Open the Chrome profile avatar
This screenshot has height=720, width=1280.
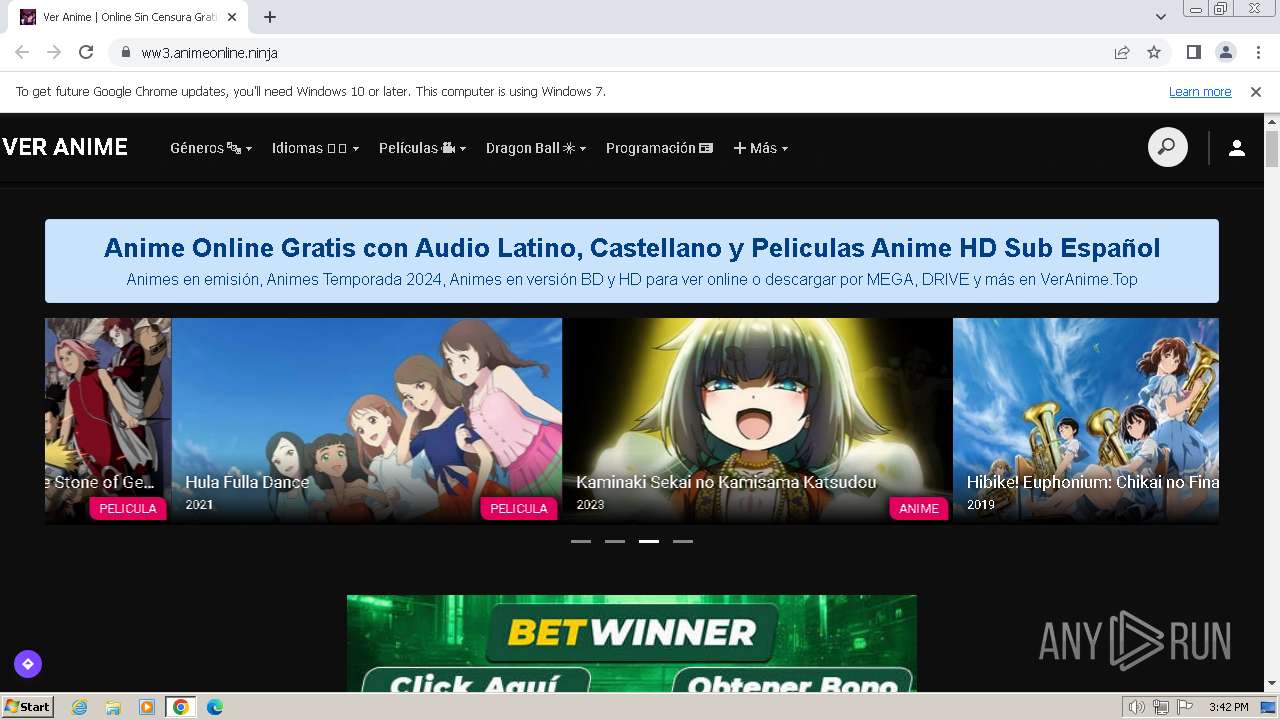tap(1225, 52)
